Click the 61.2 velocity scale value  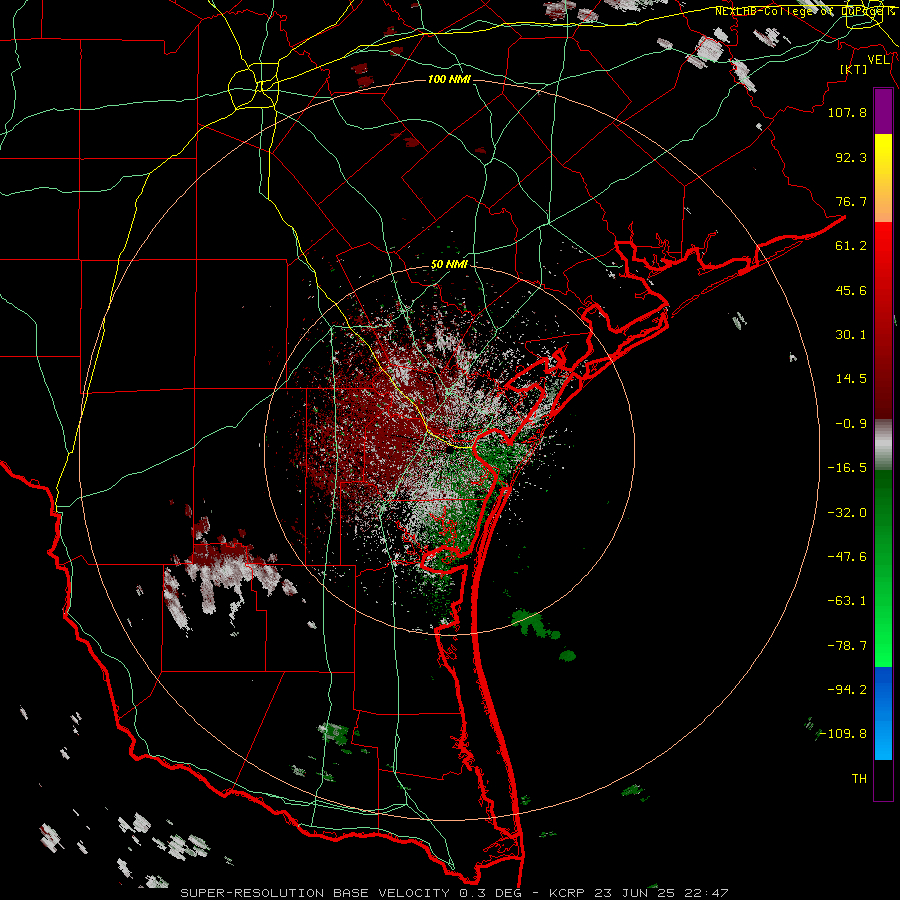click(x=851, y=246)
